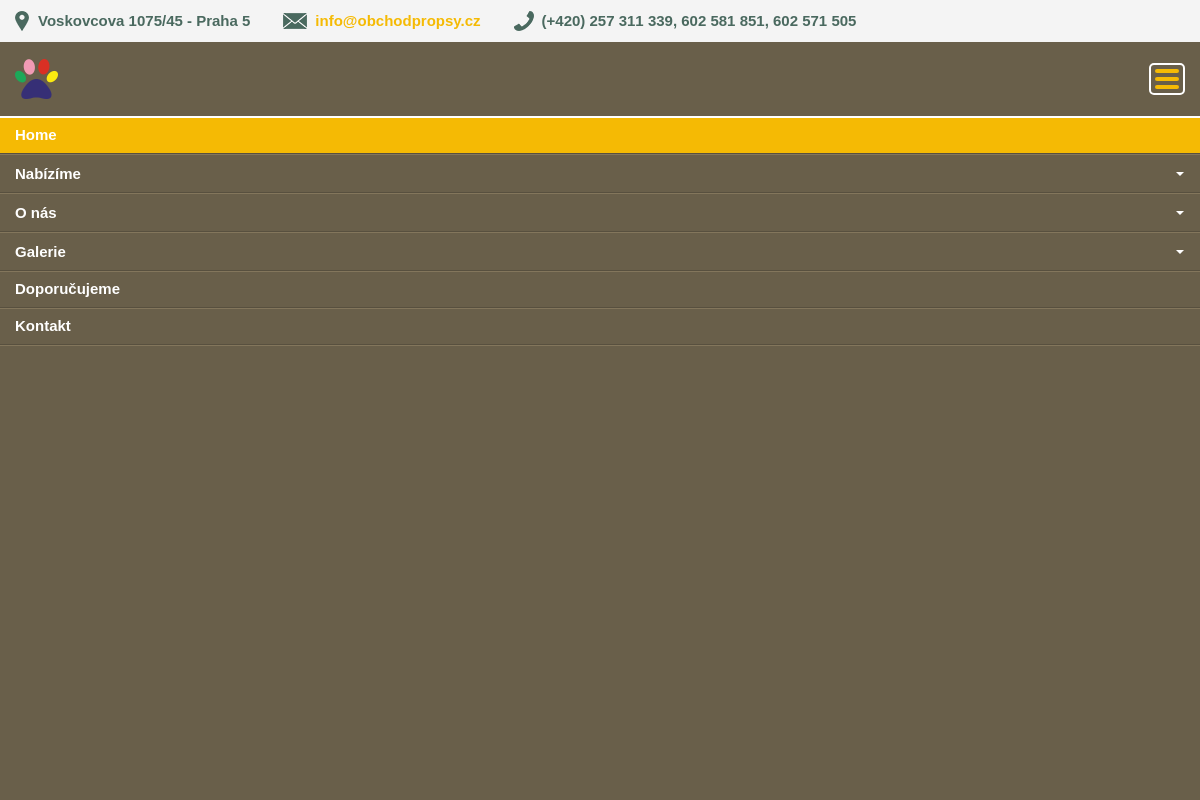Open the Doporučujeme page
Screen dimensions: 1200x800
tap(67, 289)
